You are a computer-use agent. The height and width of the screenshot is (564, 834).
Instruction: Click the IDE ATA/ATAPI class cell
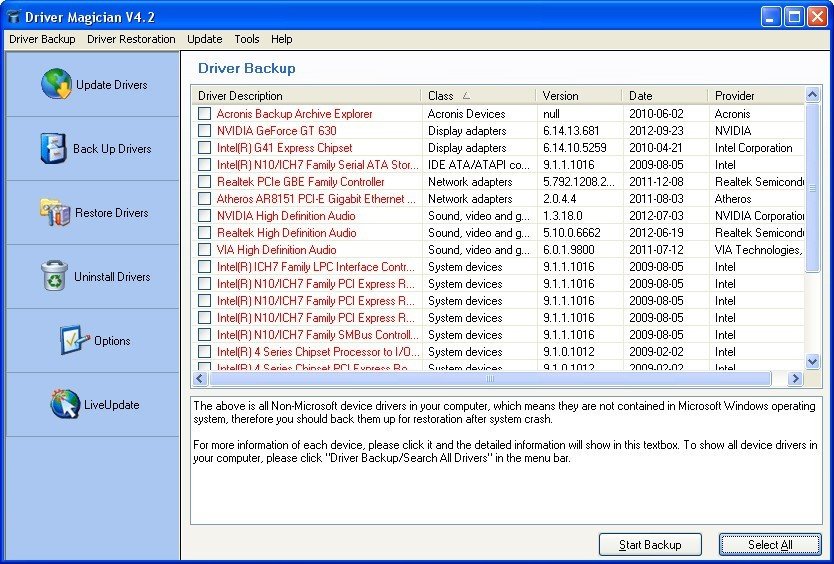(479, 164)
